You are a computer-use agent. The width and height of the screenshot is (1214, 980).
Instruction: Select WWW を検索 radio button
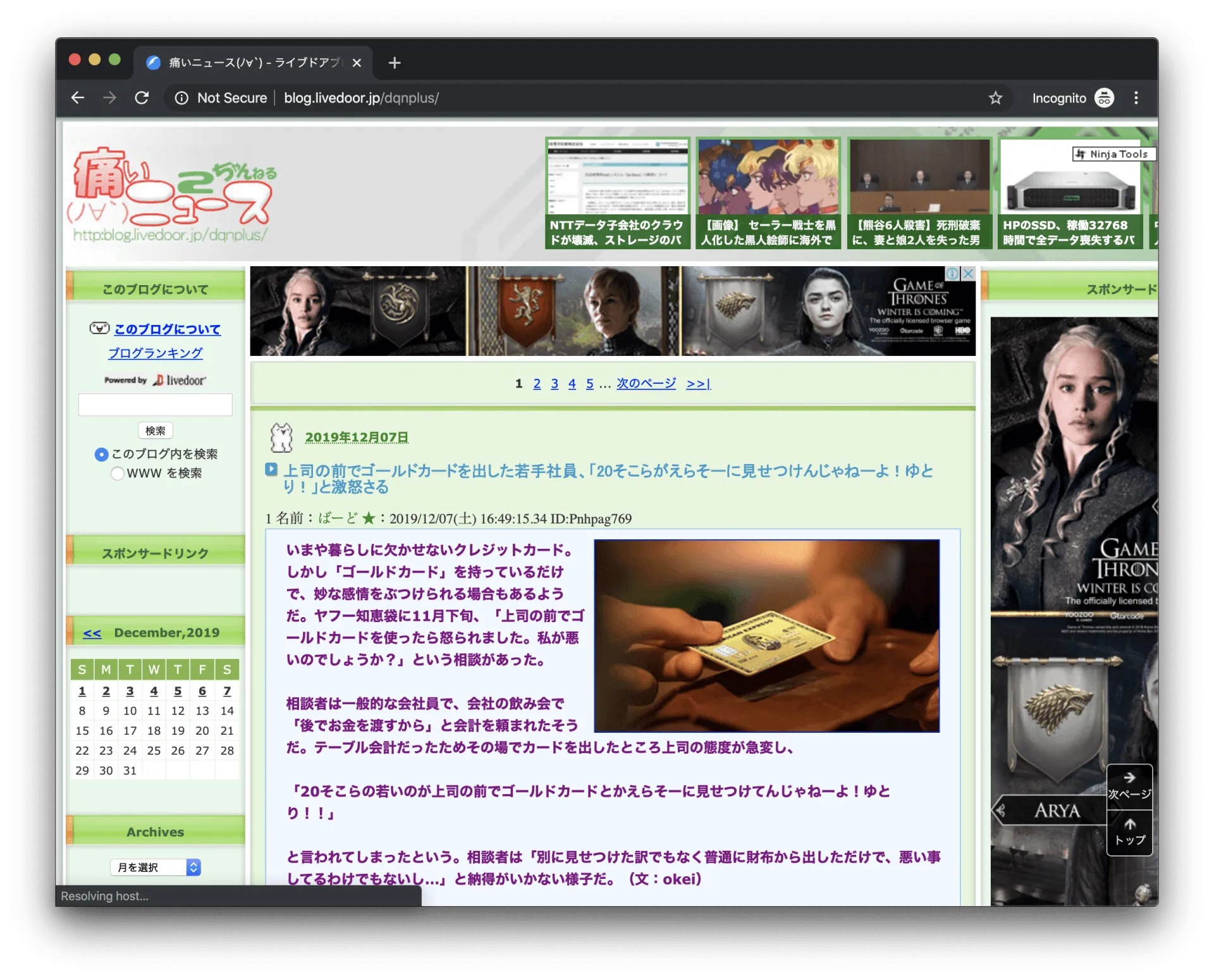[x=117, y=473]
